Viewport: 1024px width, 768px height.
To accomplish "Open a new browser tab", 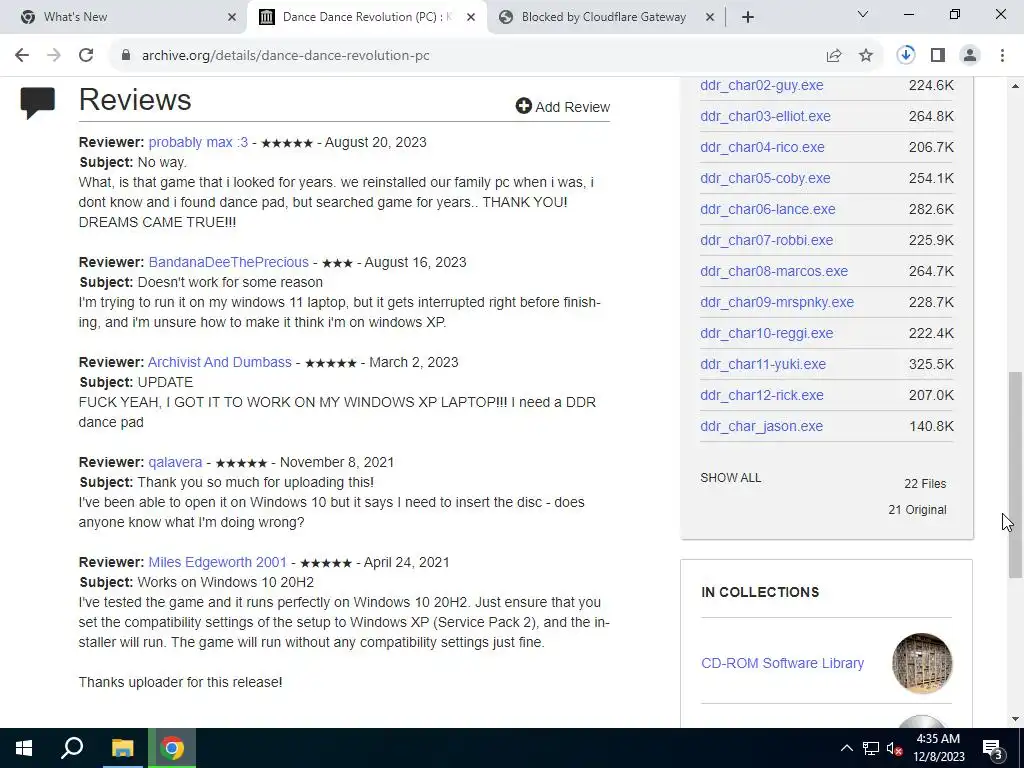I will coord(748,17).
